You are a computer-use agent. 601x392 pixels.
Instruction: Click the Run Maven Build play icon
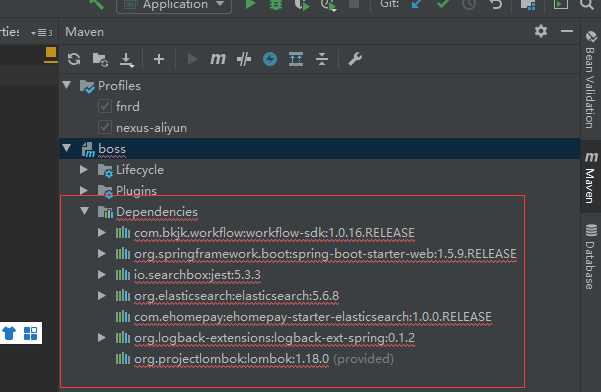[x=192, y=59]
